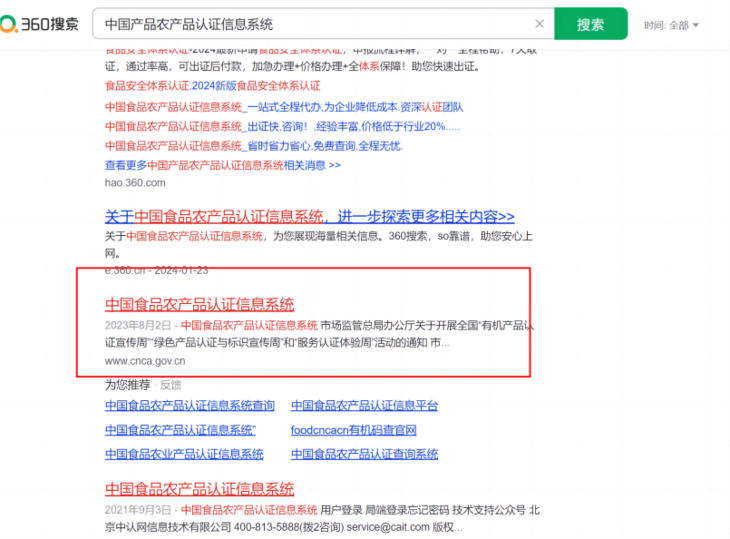
Task: Click inside the search input field
Action: [x=310, y=24]
